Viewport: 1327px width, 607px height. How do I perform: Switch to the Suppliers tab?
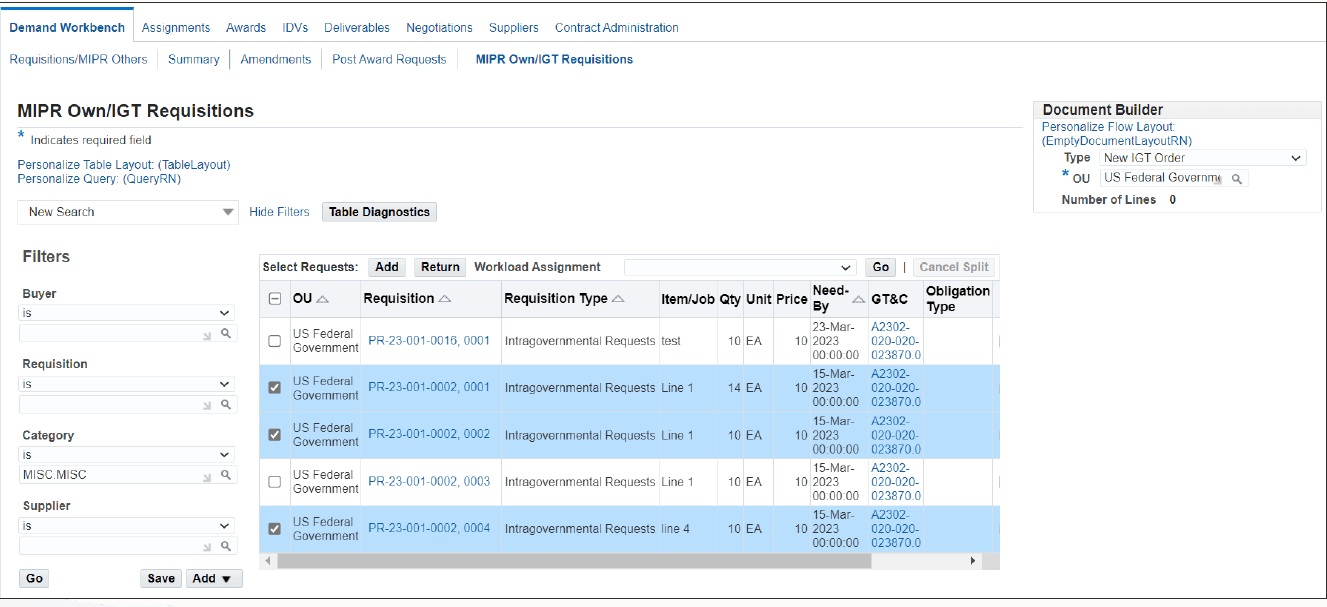click(x=514, y=28)
